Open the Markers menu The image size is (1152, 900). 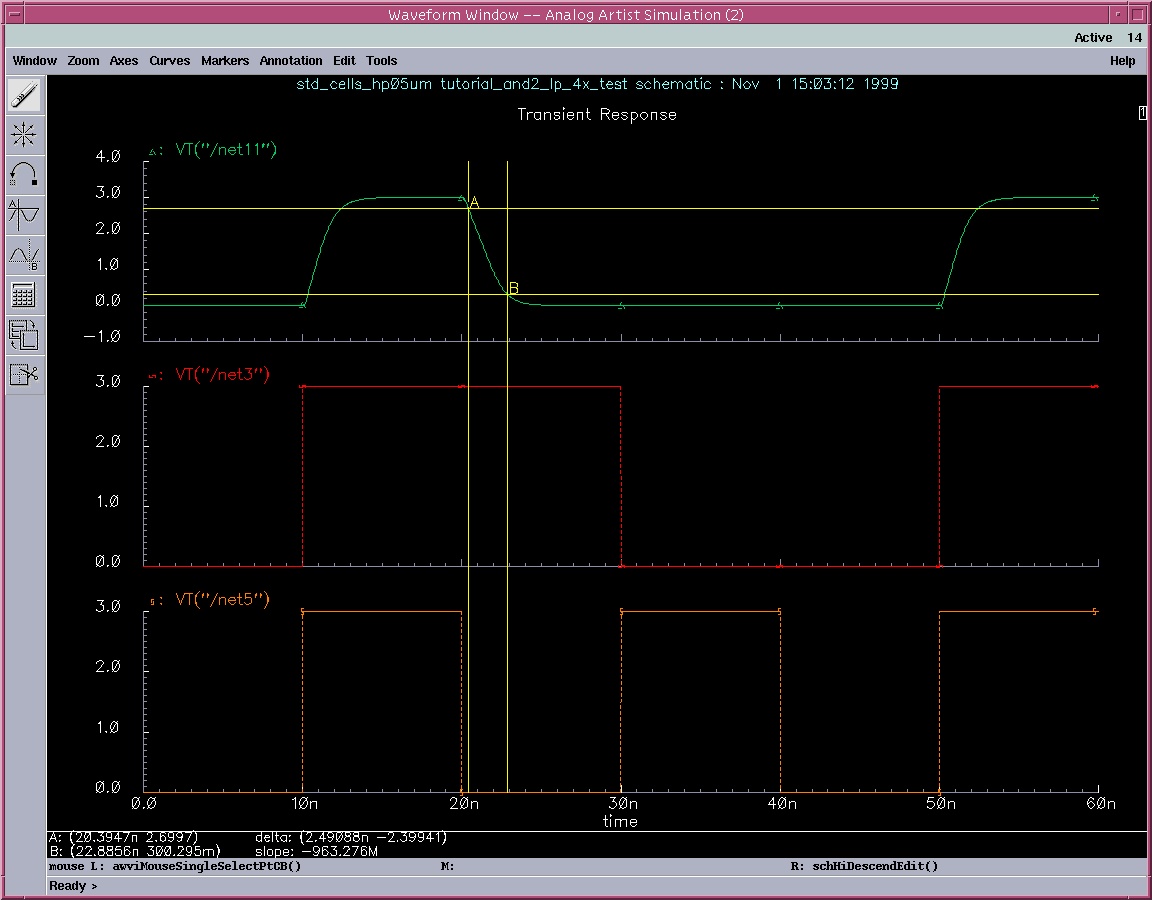pos(225,61)
